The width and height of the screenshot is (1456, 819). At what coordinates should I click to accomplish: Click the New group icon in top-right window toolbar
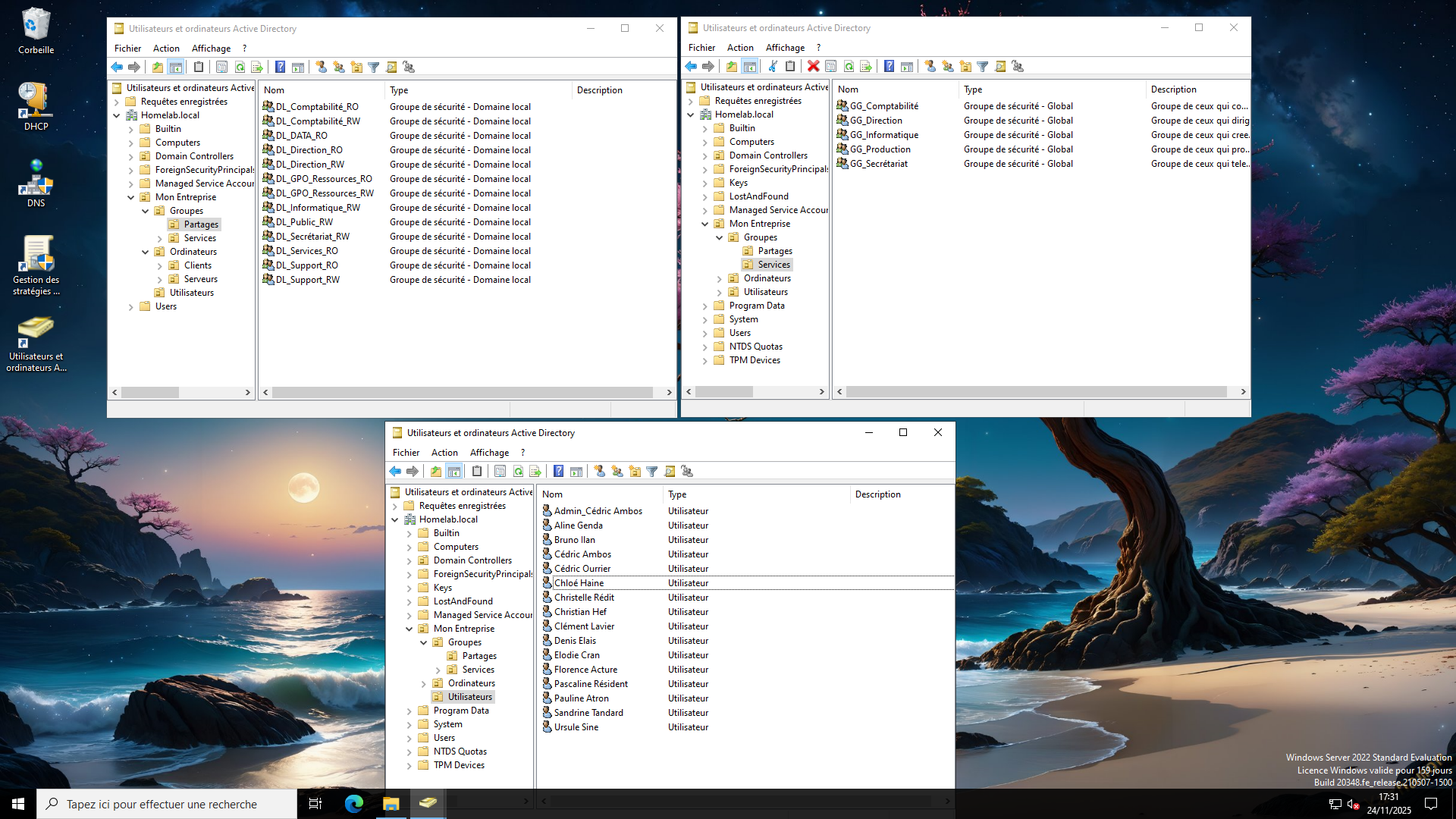point(948,67)
